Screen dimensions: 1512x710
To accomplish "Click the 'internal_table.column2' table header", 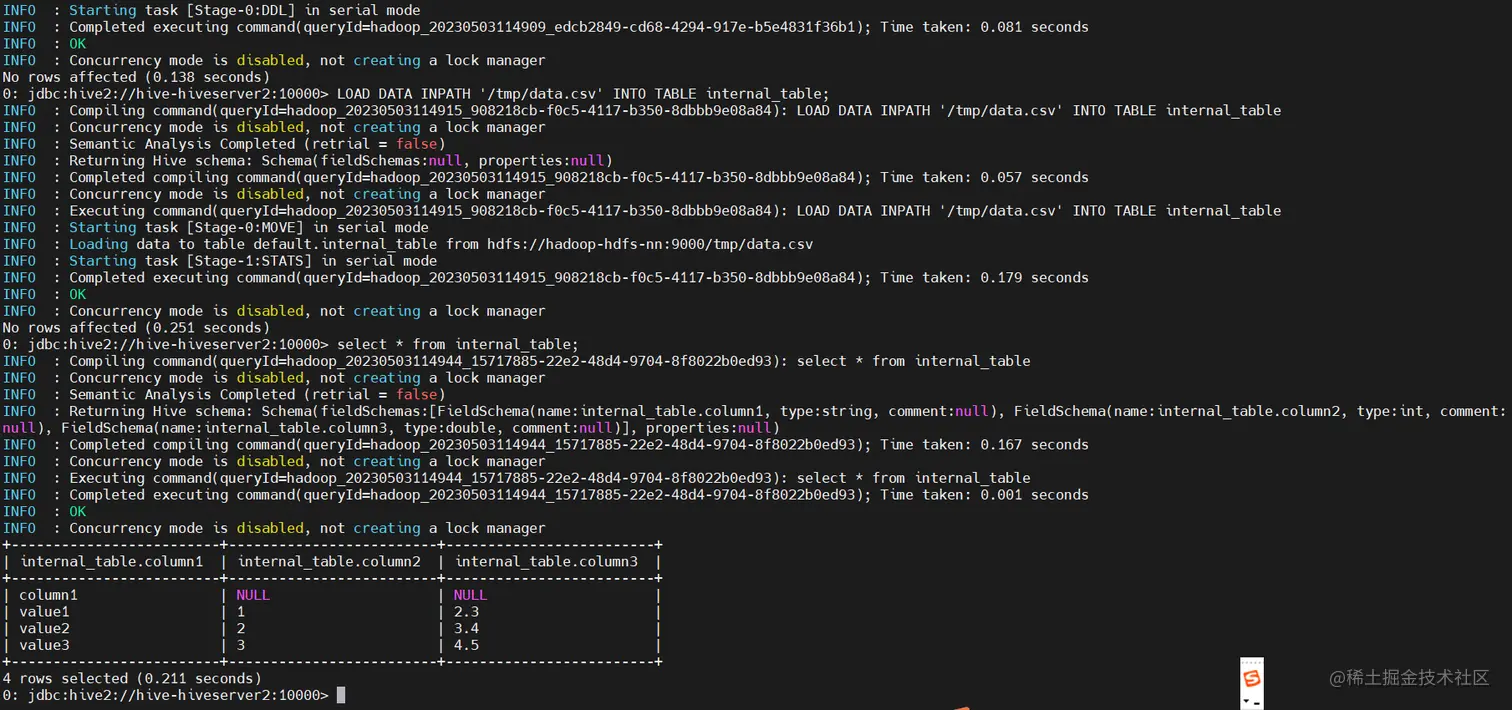I will pos(329,562).
